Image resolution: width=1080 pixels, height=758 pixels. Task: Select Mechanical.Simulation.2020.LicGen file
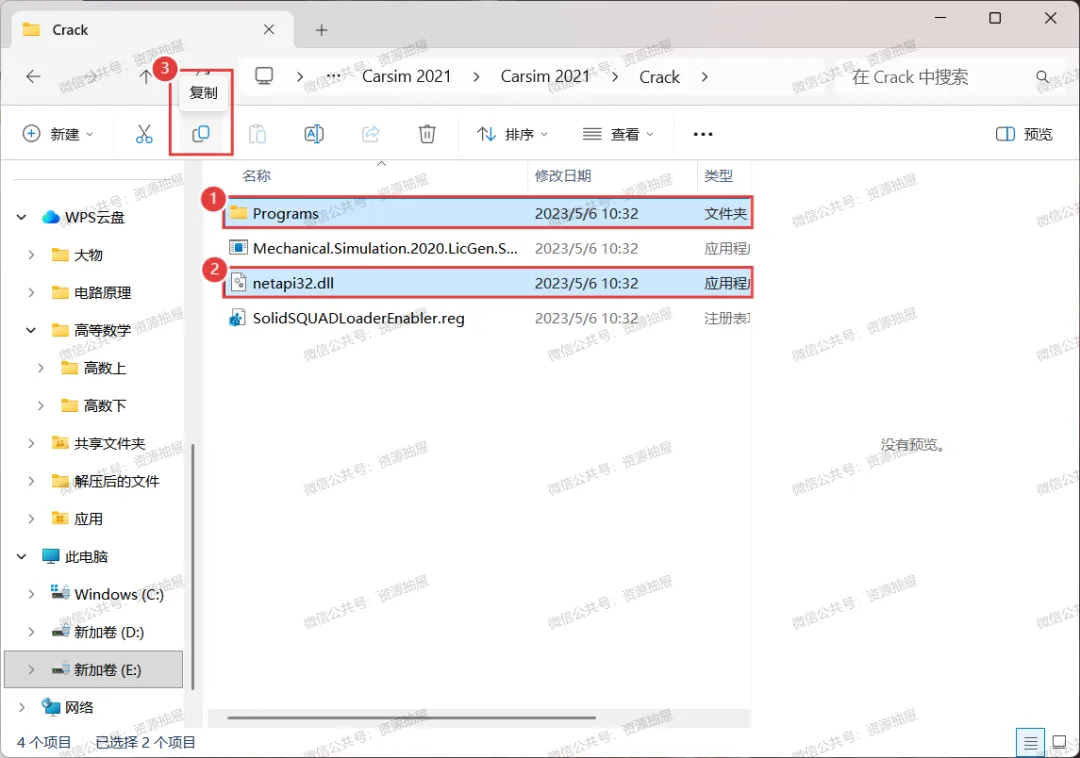(488, 249)
